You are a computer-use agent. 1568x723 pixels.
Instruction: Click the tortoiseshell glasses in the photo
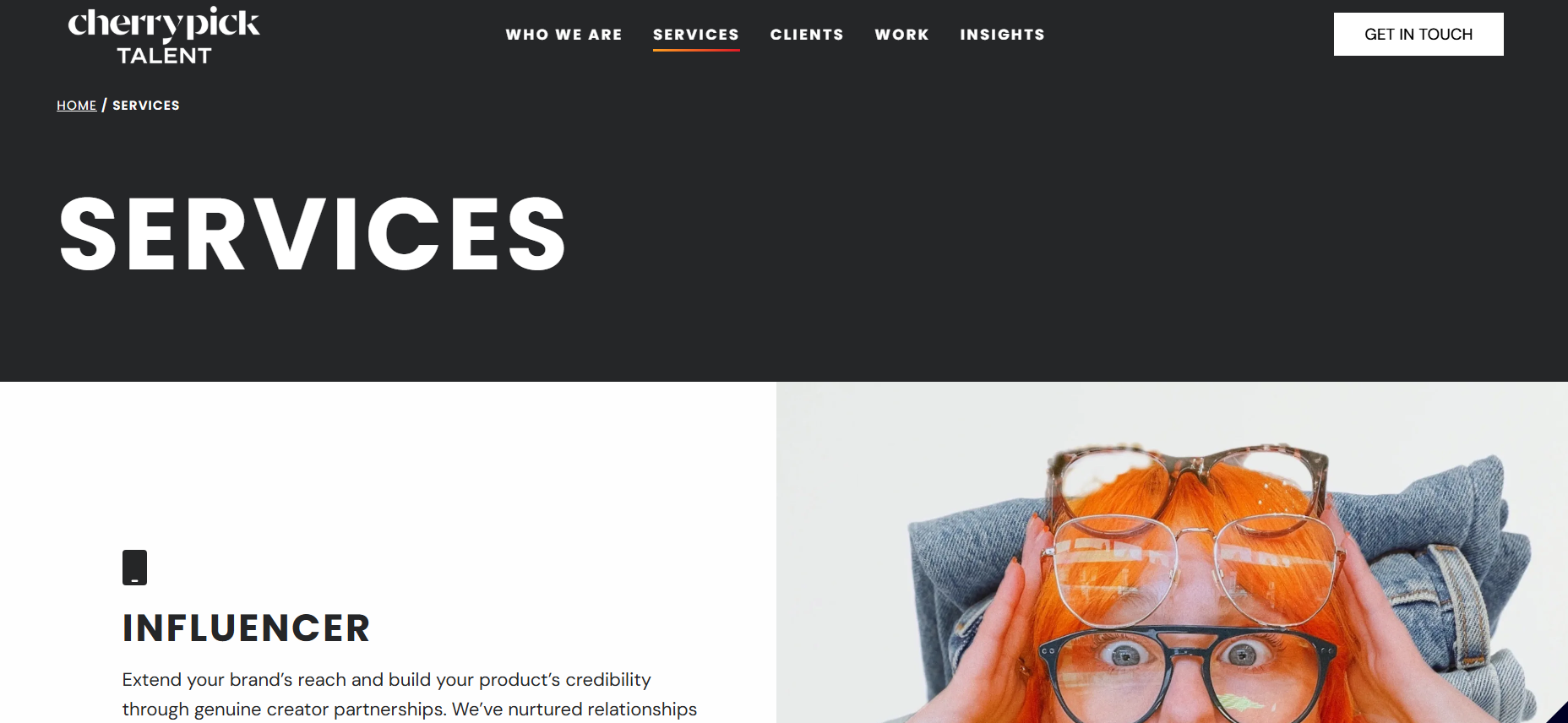1187,481
